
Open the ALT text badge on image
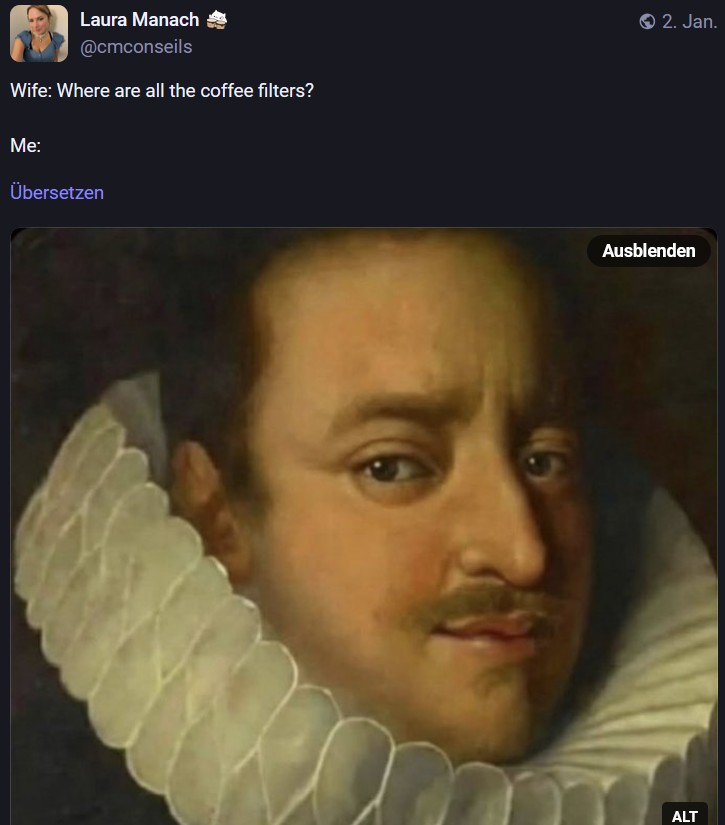point(684,816)
